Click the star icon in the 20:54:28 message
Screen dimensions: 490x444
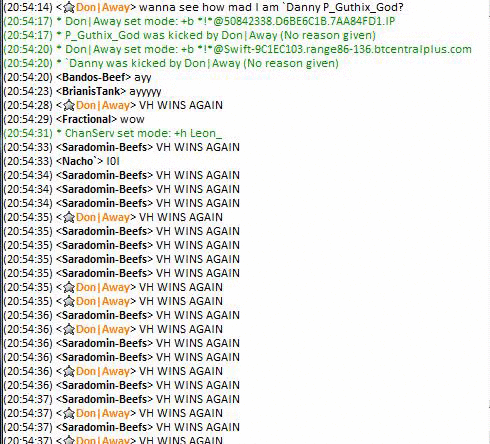pos(69,105)
